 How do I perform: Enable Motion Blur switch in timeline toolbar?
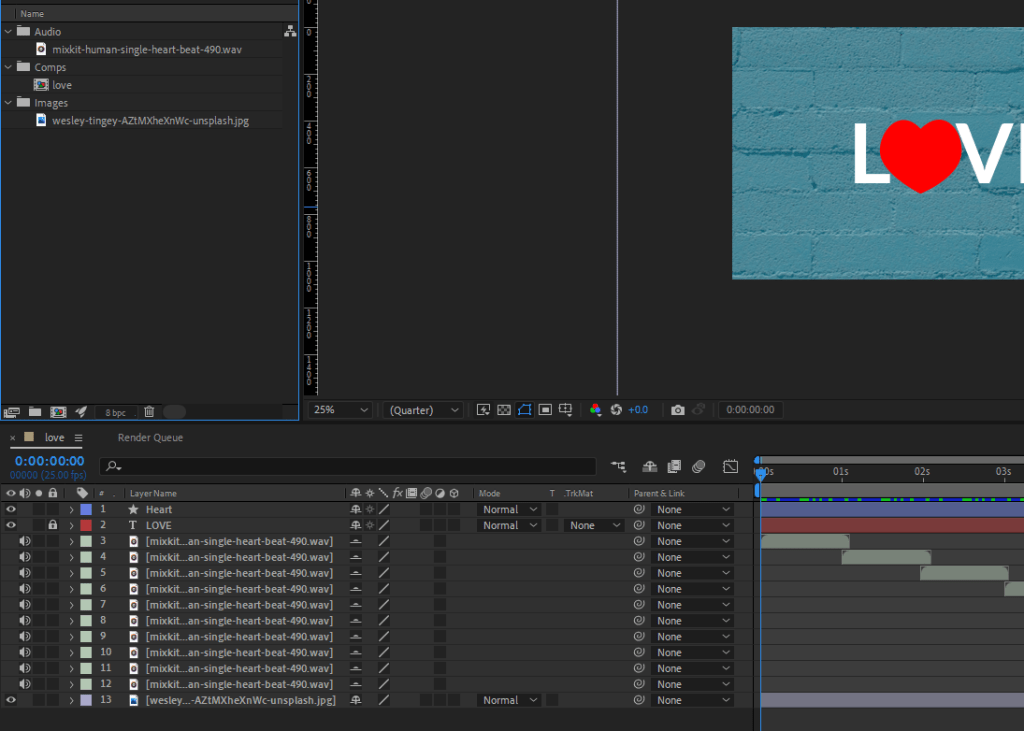pyautogui.click(x=699, y=466)
